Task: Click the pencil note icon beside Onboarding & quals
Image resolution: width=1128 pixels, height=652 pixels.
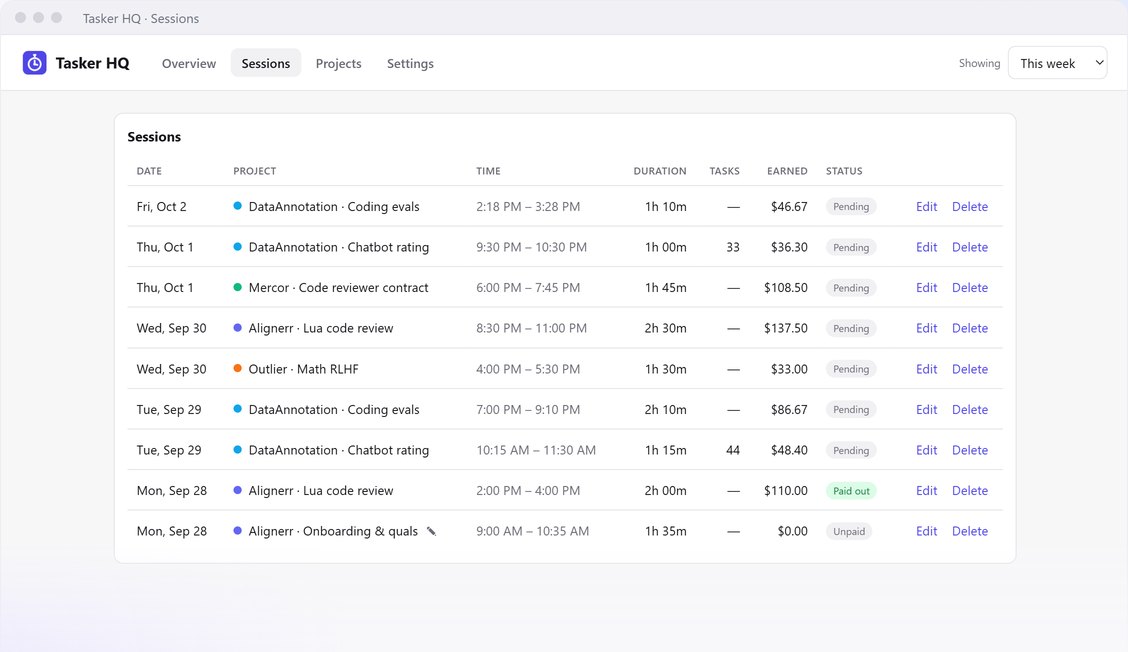Action: 431,531
